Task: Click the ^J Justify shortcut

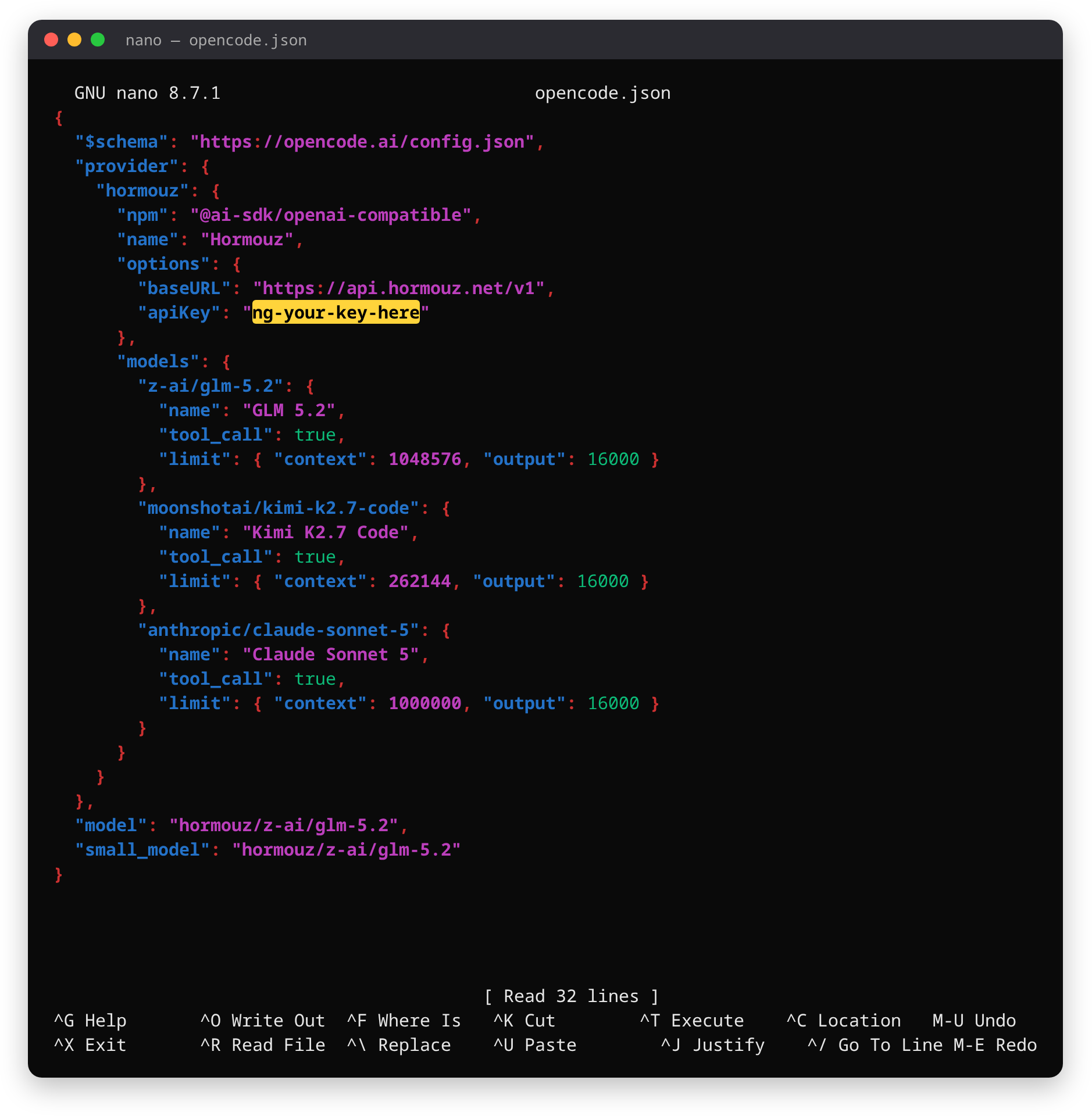Action: [712, 1045]
